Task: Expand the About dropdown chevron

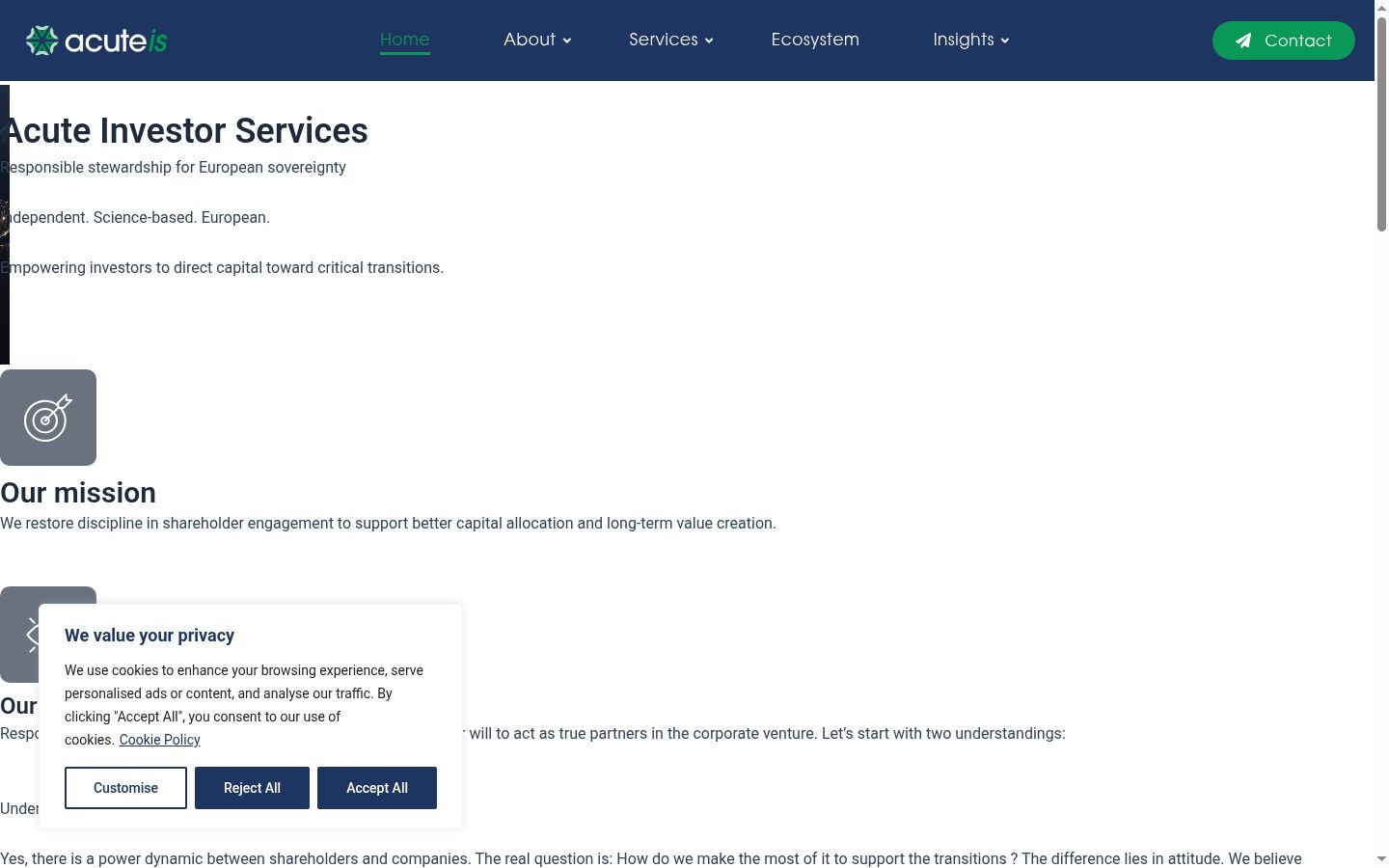Action: (567, 41)
